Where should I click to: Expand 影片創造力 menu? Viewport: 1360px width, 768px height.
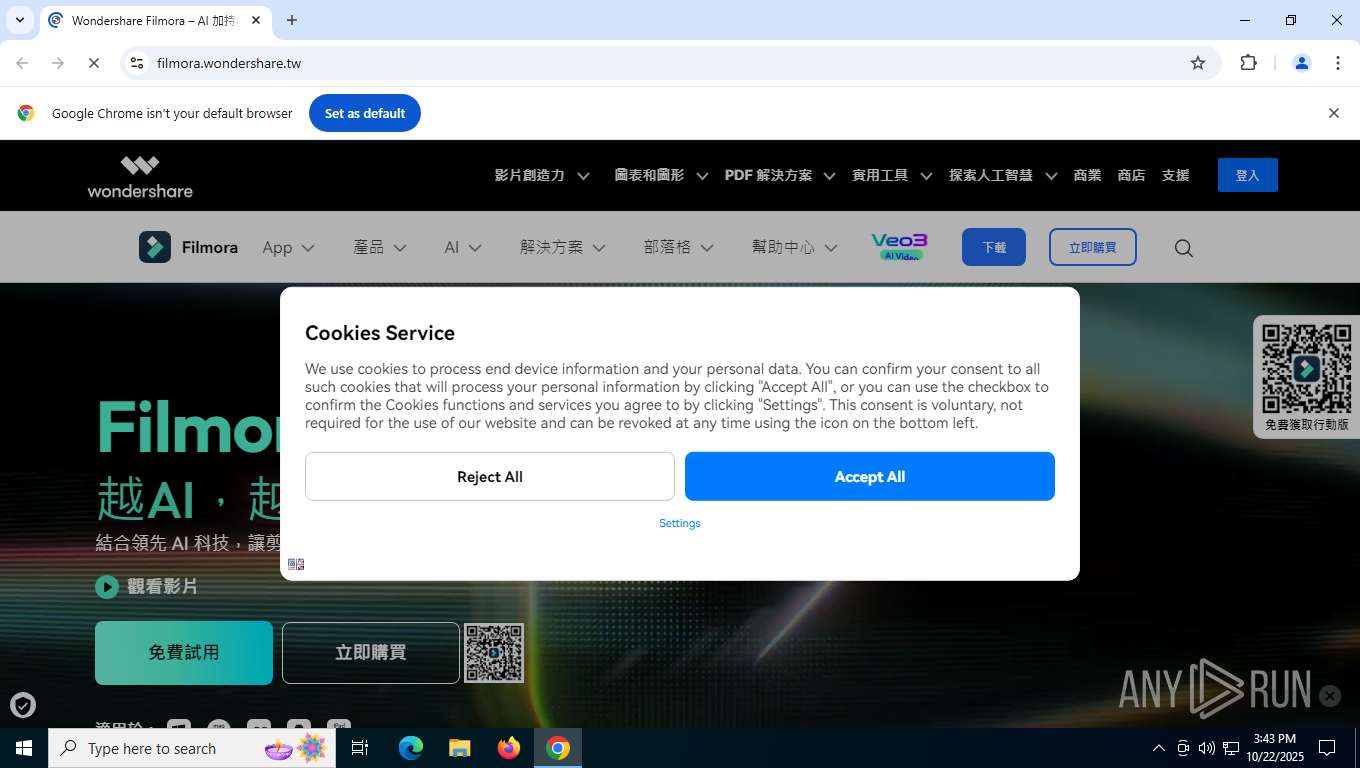tap(542, 175)
